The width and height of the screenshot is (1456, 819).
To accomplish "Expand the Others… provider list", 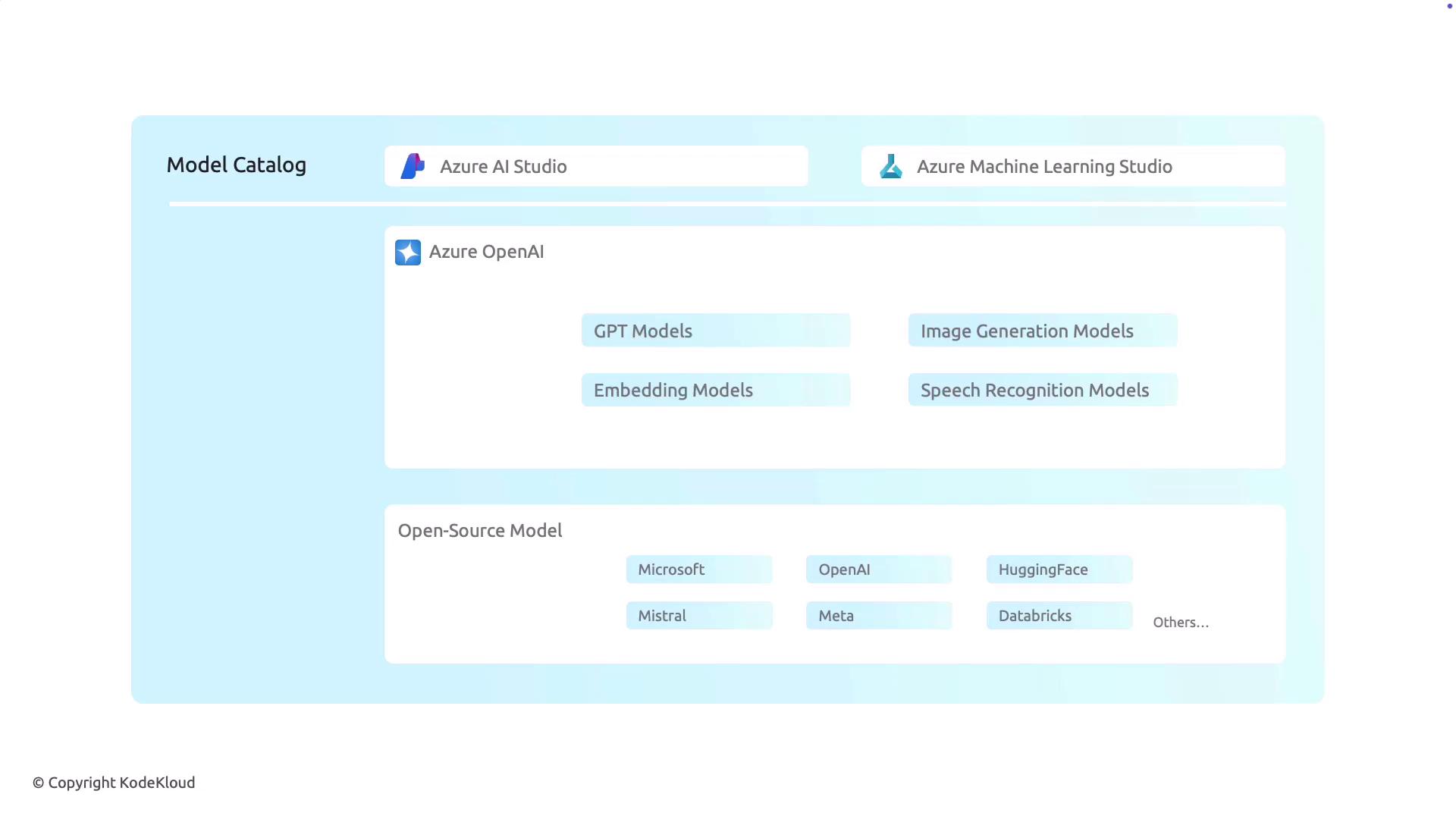I will 1180,623.
